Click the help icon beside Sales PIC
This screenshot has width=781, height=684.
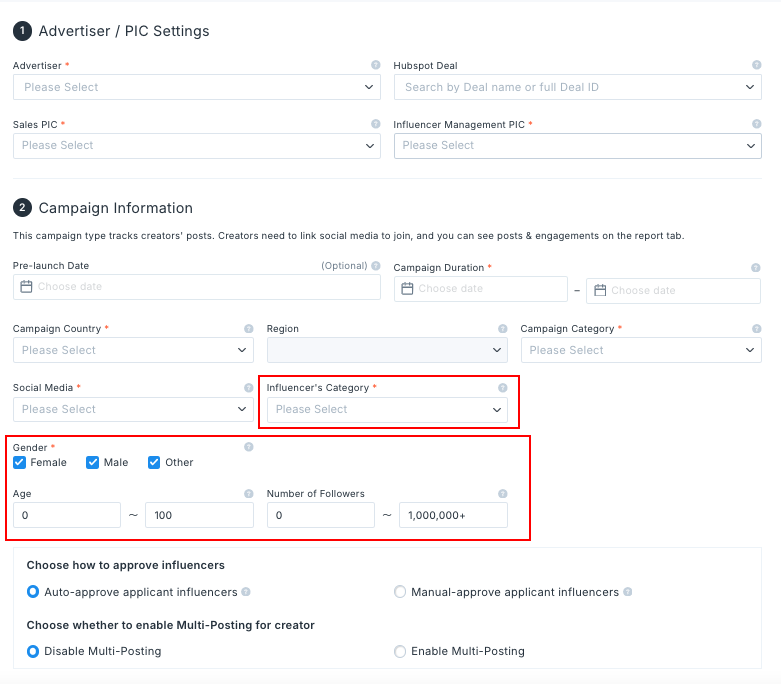point(375,124)
